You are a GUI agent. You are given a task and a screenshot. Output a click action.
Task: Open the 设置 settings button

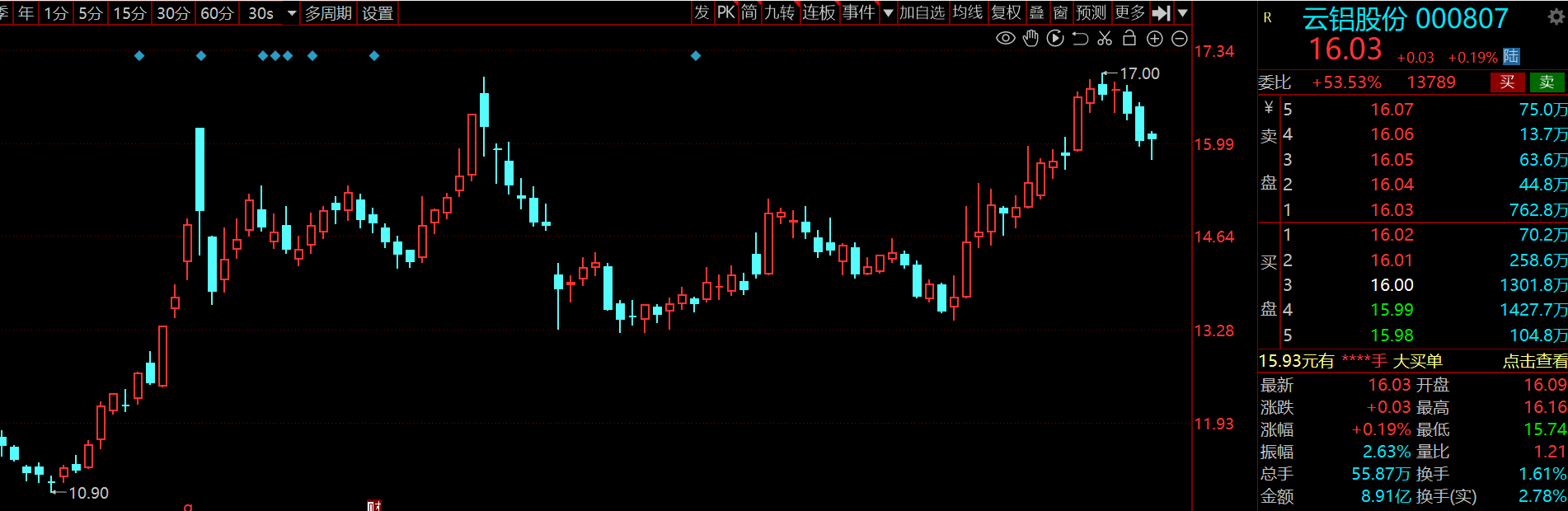coord(378,13)
